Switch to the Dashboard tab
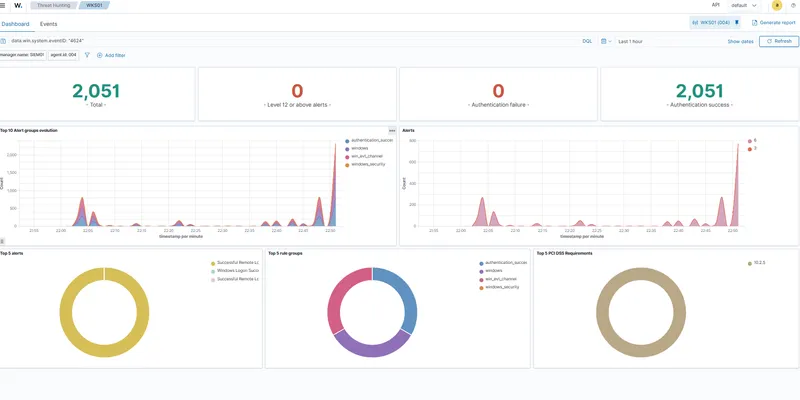Screen dimensions: 800x400 pos(15,24)
